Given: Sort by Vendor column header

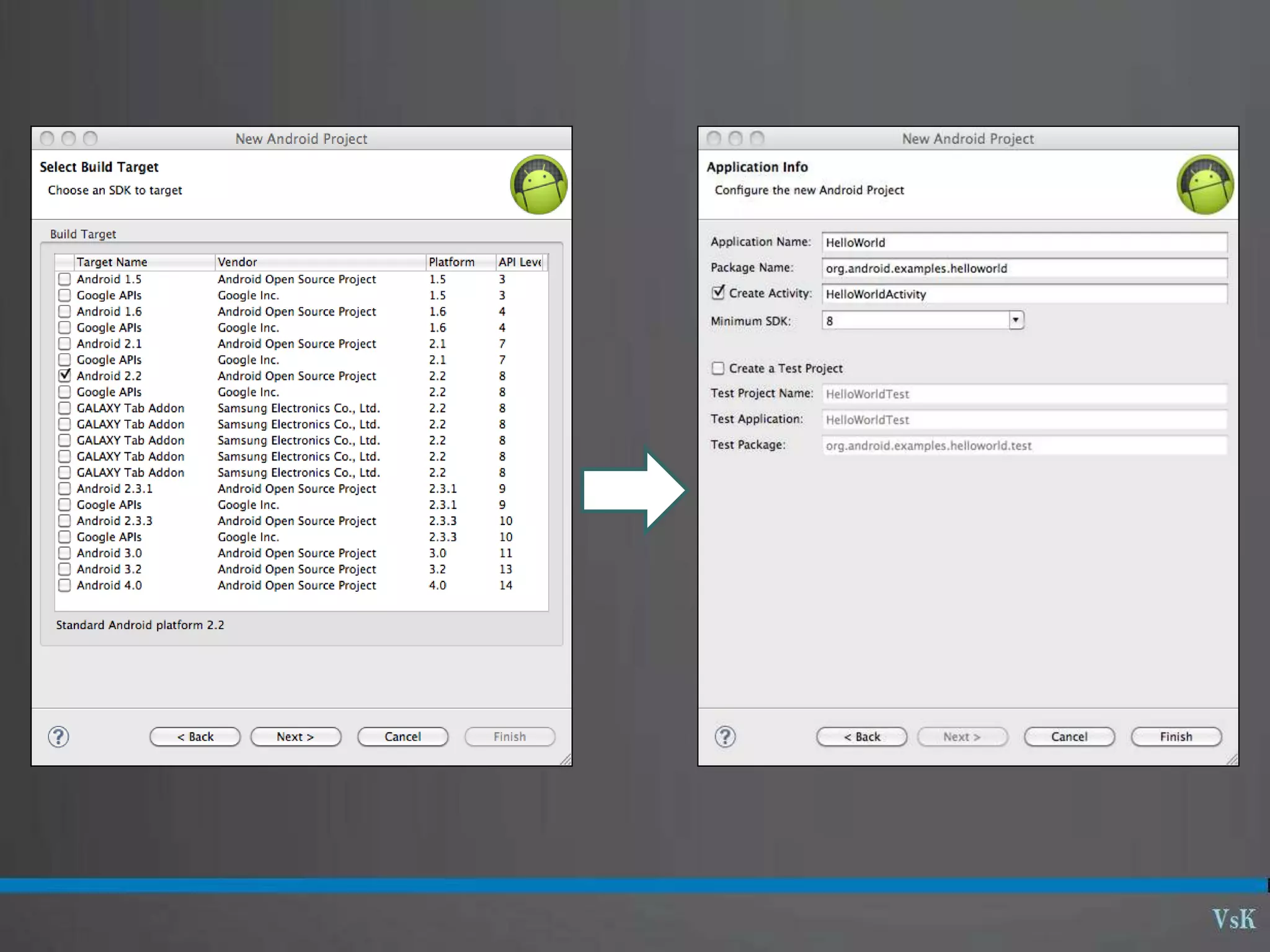Looking at the screenshot, I should click(x=321, y=262).
